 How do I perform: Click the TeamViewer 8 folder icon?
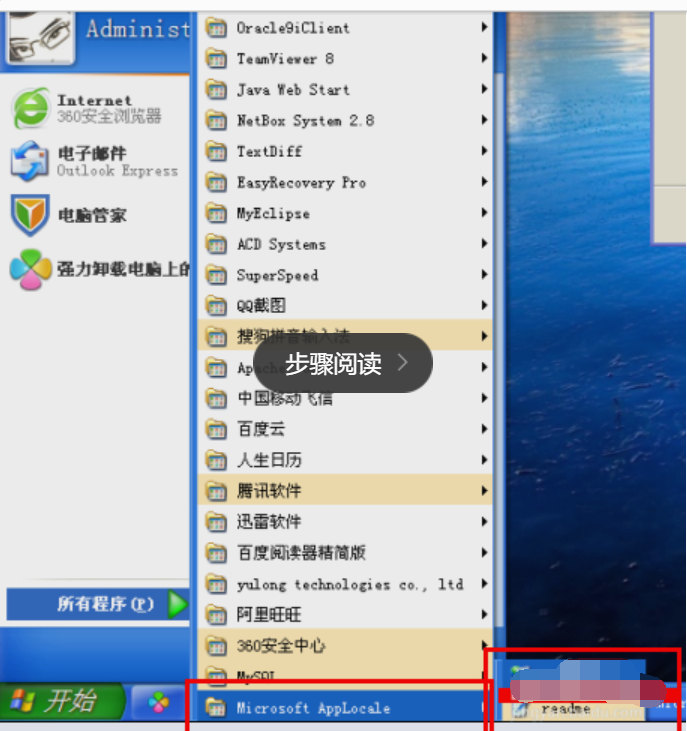tap(216, 59)
